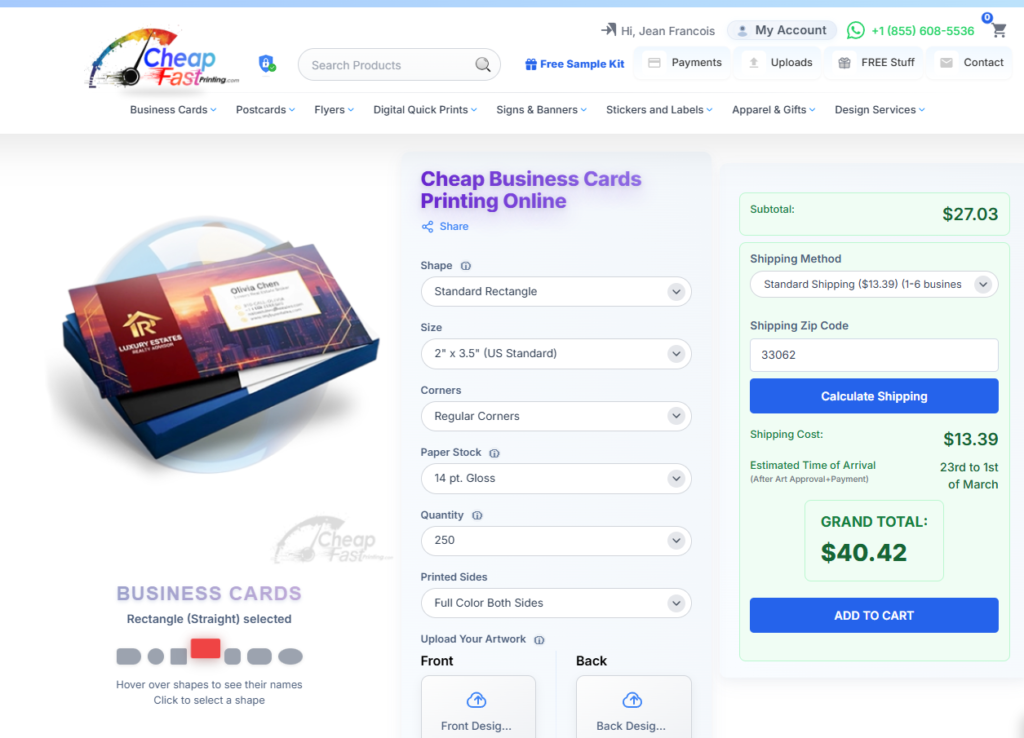Open the shopping cart icon
The width and height of the screenshot is (1024, 738).
click(999, 30)
